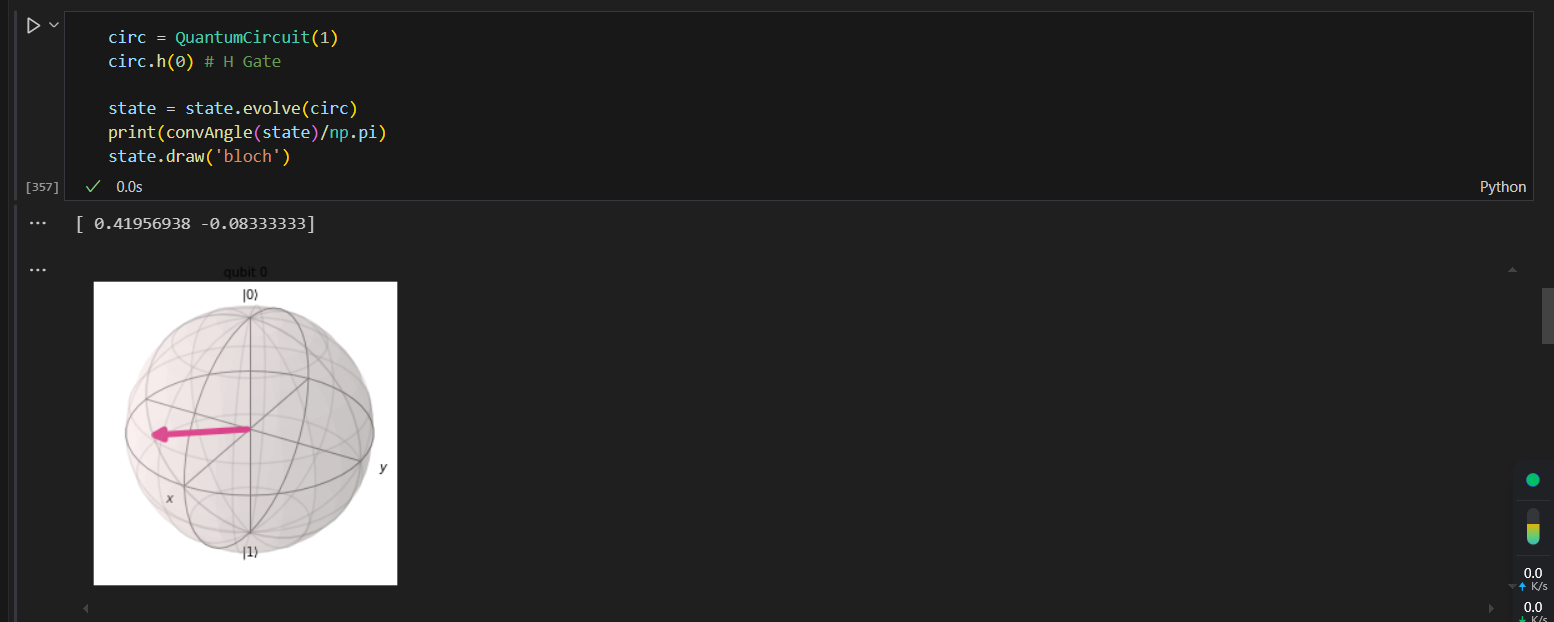This screenshot has height=622, width=1554.
Task: Click the green success checkmark icon
Action: coord(93,187)
